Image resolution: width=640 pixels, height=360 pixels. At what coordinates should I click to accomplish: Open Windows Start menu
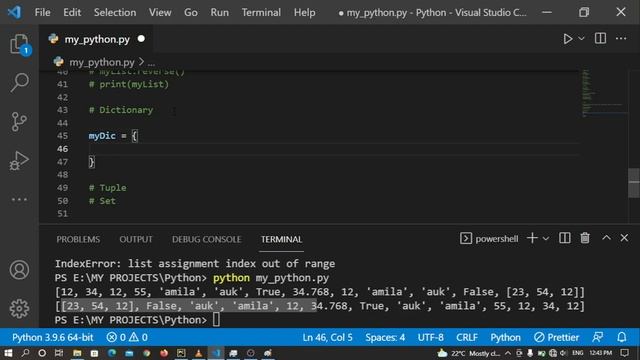point(8,353)
